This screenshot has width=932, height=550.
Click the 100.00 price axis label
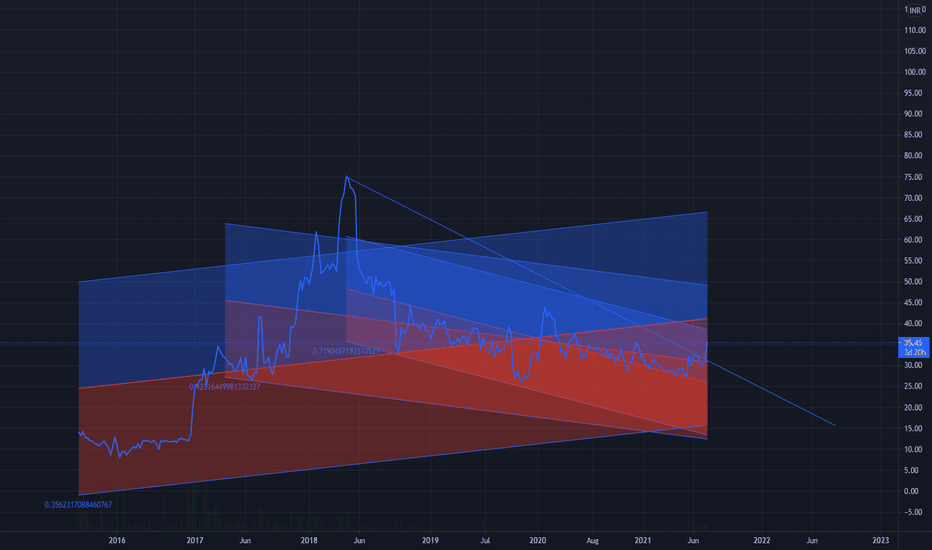tap(915, 72)
